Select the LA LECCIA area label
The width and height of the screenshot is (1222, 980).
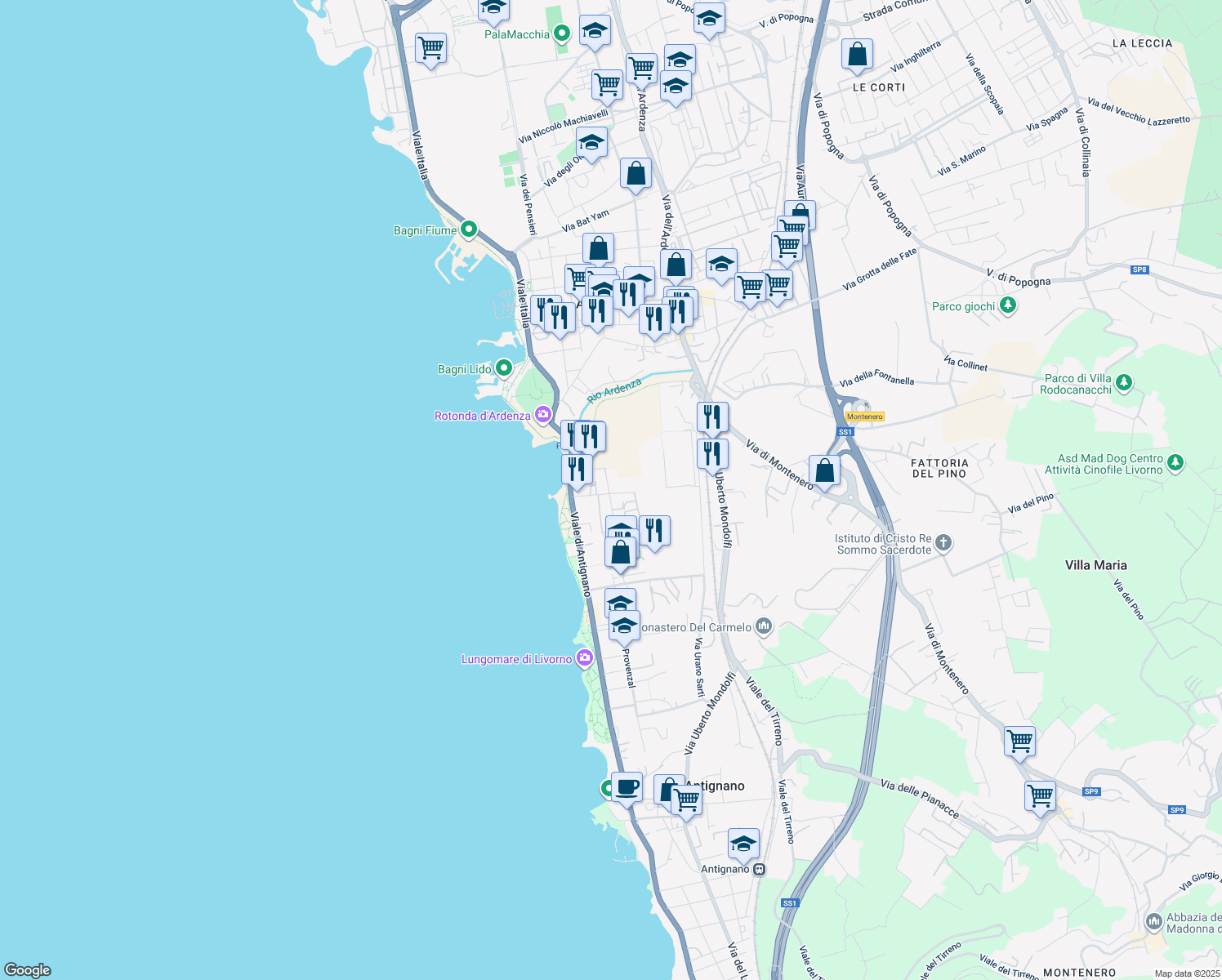click(x=1142, y=43)
